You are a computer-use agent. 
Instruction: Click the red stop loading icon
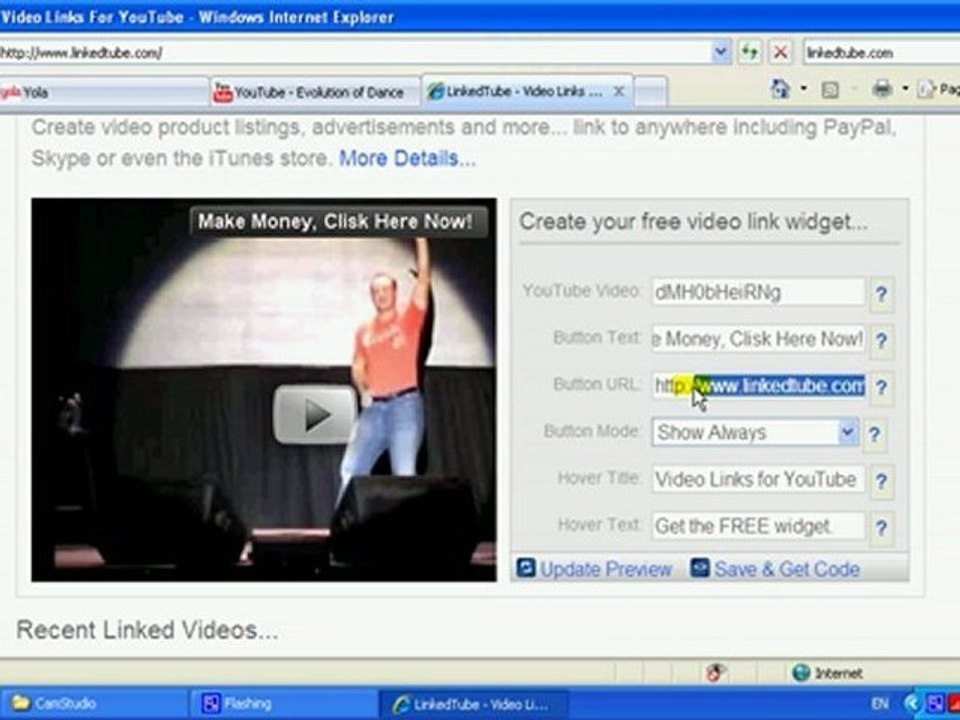781,52
